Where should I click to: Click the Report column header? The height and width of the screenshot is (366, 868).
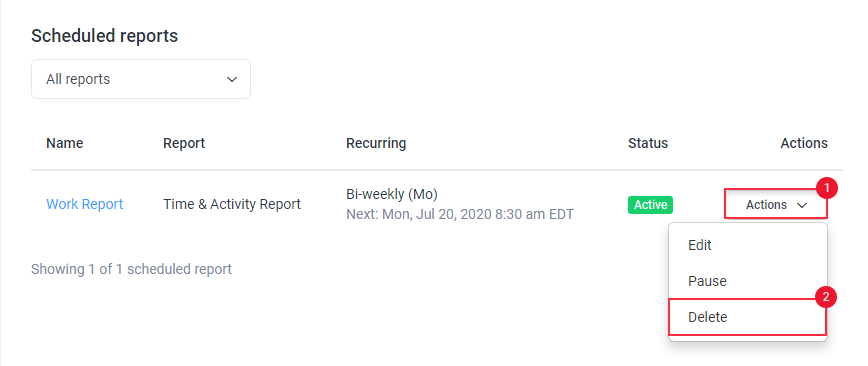(x=184, y=143)
